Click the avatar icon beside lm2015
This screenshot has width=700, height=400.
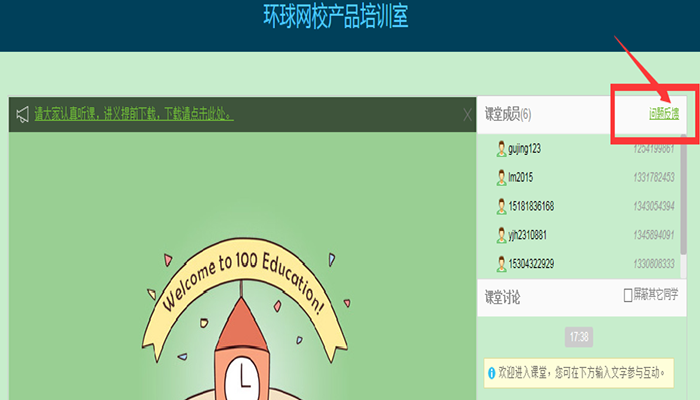click(501, 177)
